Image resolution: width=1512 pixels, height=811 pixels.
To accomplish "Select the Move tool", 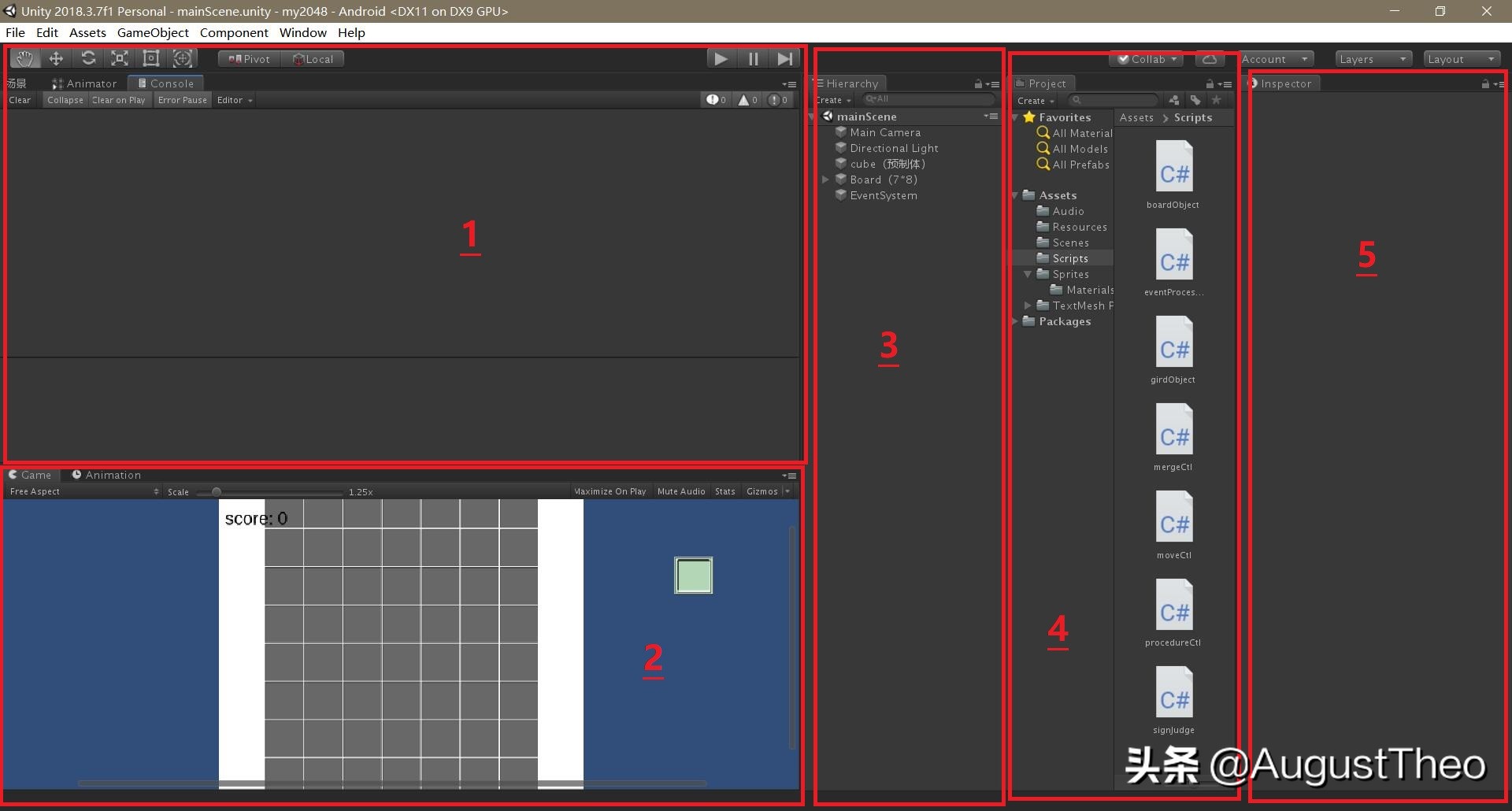I will pos(56,58).
